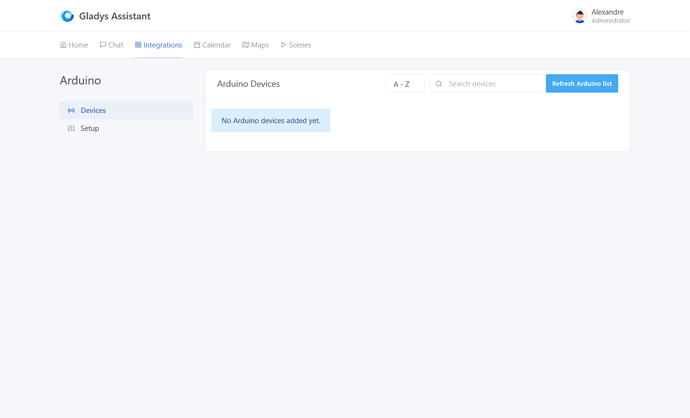This screenshot has width=690, height=418.
Task: View the Scenes tab
Action: 296,45
